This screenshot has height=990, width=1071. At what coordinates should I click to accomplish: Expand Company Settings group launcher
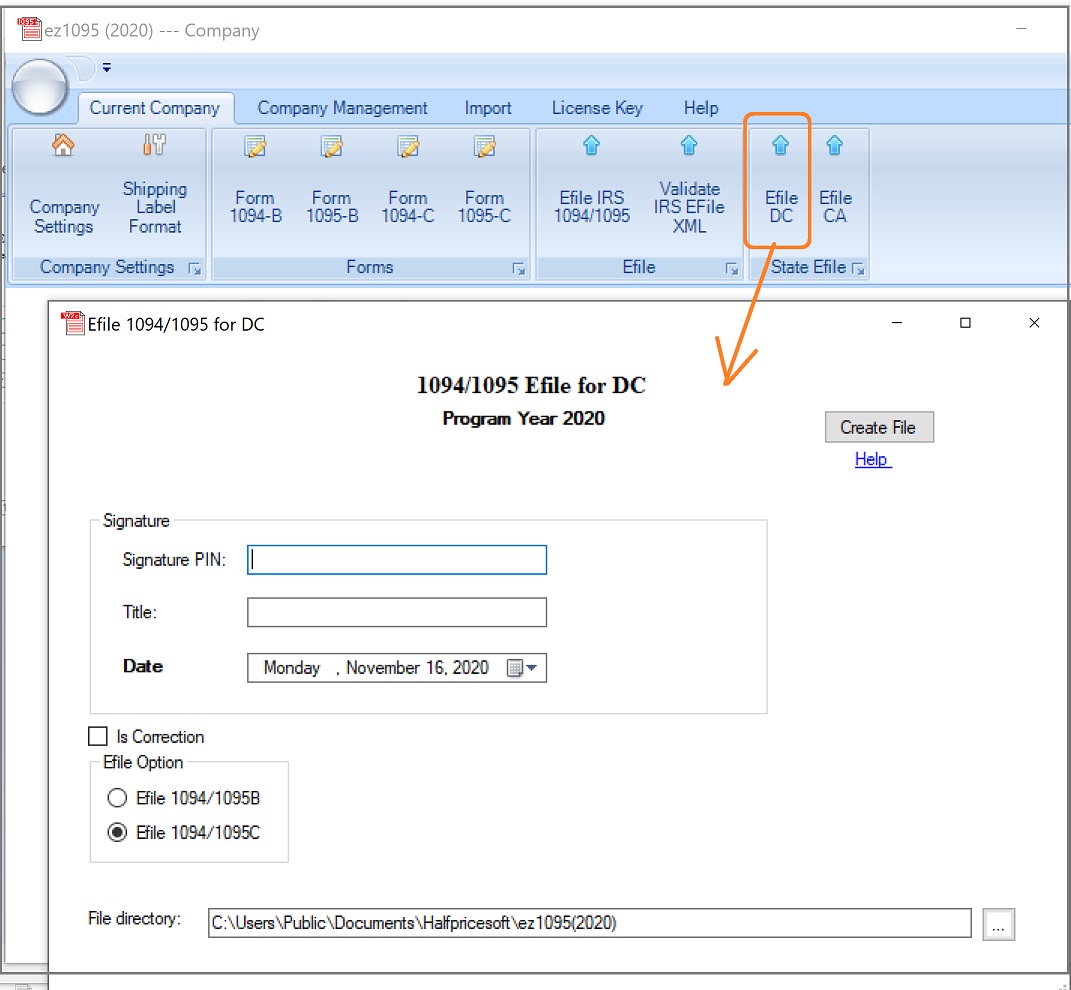tap(194, 268)
